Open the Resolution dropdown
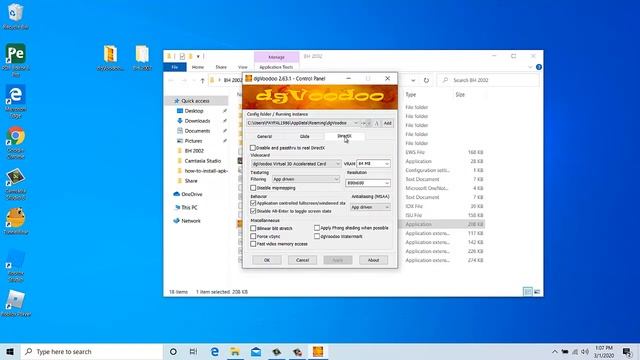The height and width of the screenshot is (360, 640). click(x=368, y=183)
